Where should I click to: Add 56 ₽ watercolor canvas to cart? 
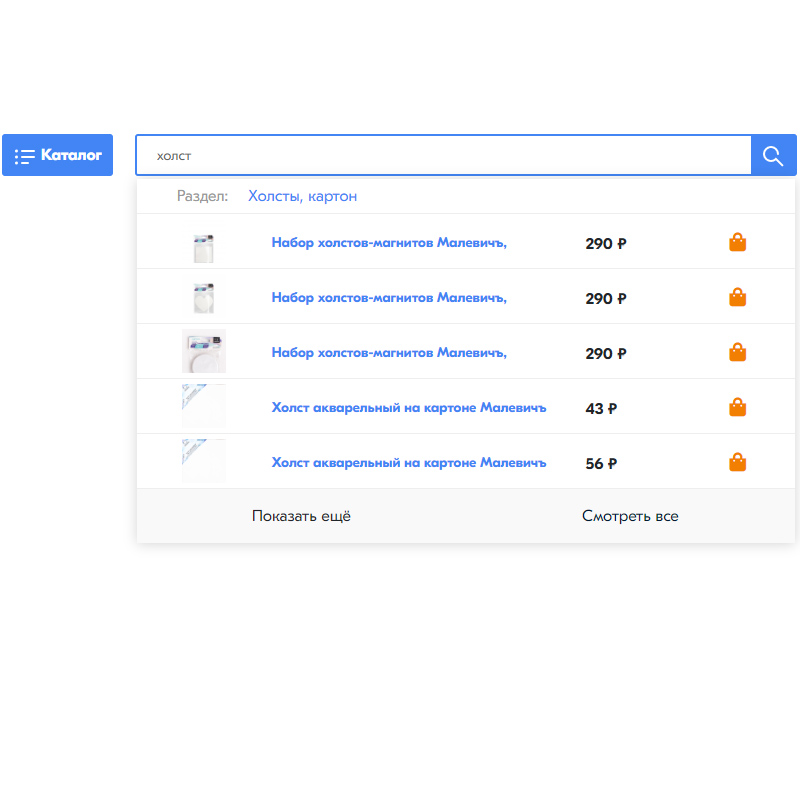[x=737, y=462]
